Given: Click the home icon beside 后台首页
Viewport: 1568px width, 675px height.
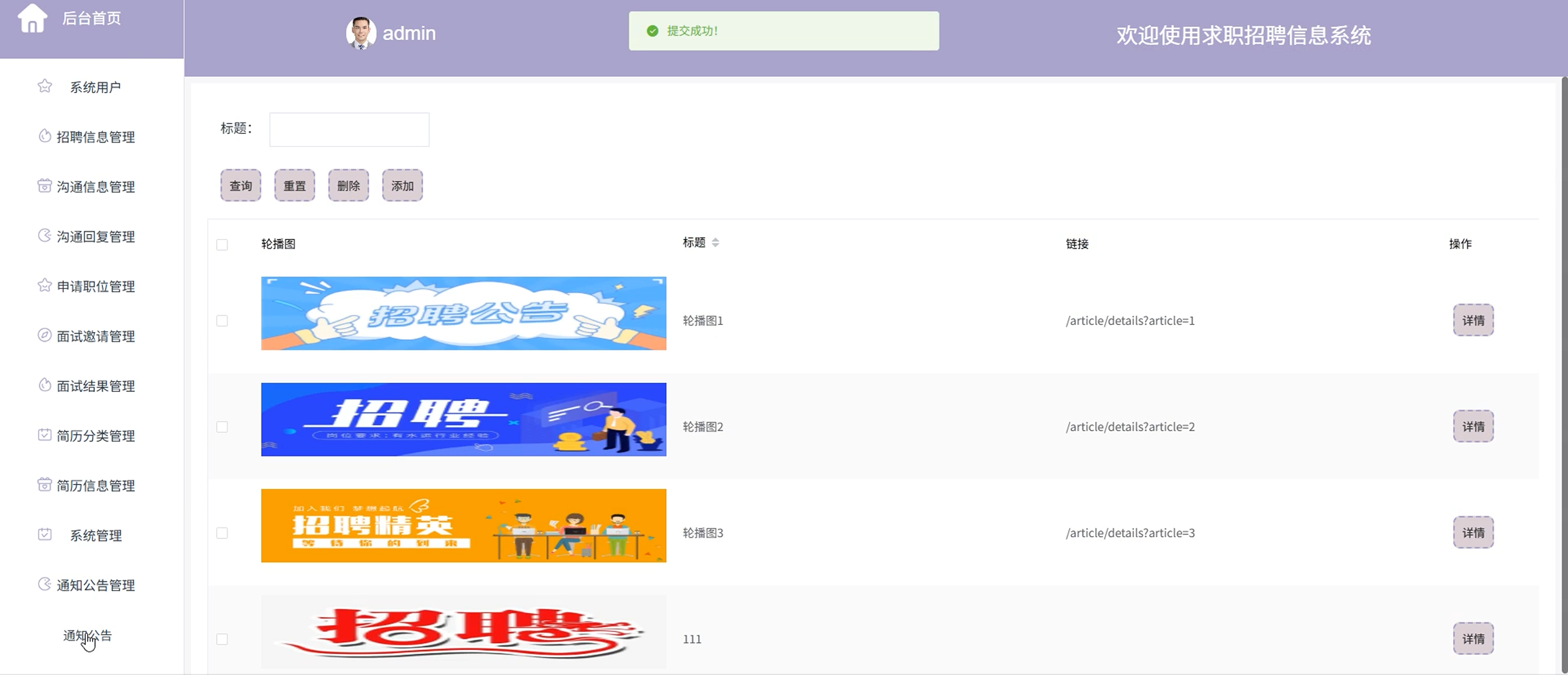Looking at the screenshot, I should pyautogui.click(x=32, y=19).
